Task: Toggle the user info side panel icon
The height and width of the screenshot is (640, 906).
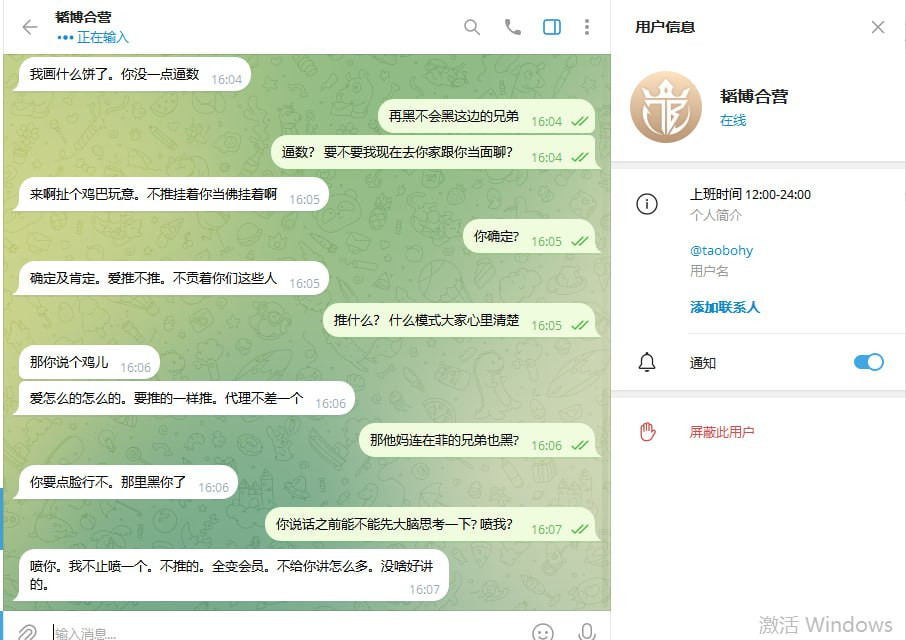Action: pyautogui.click(x=552, y=27)
